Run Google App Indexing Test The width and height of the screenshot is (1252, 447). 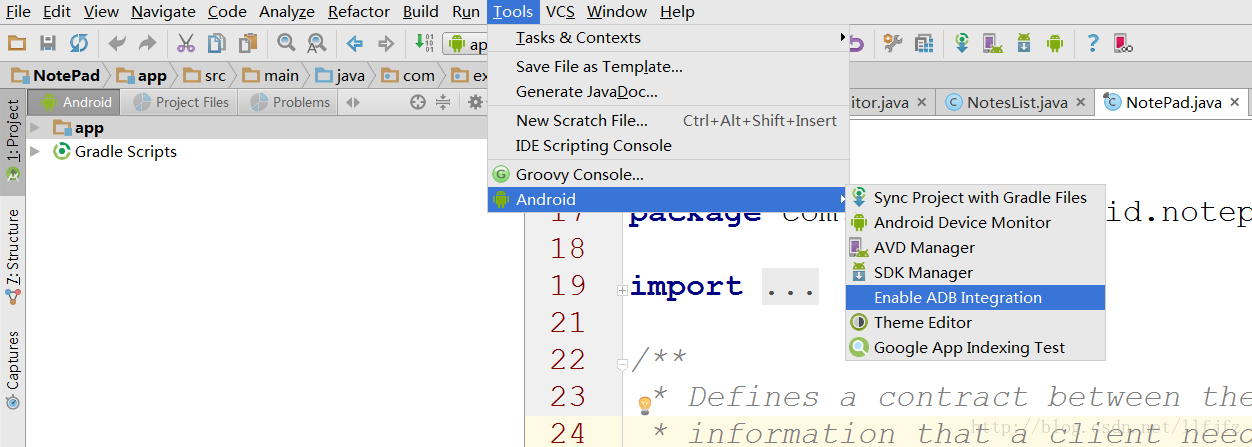click(x=975, y=348)
